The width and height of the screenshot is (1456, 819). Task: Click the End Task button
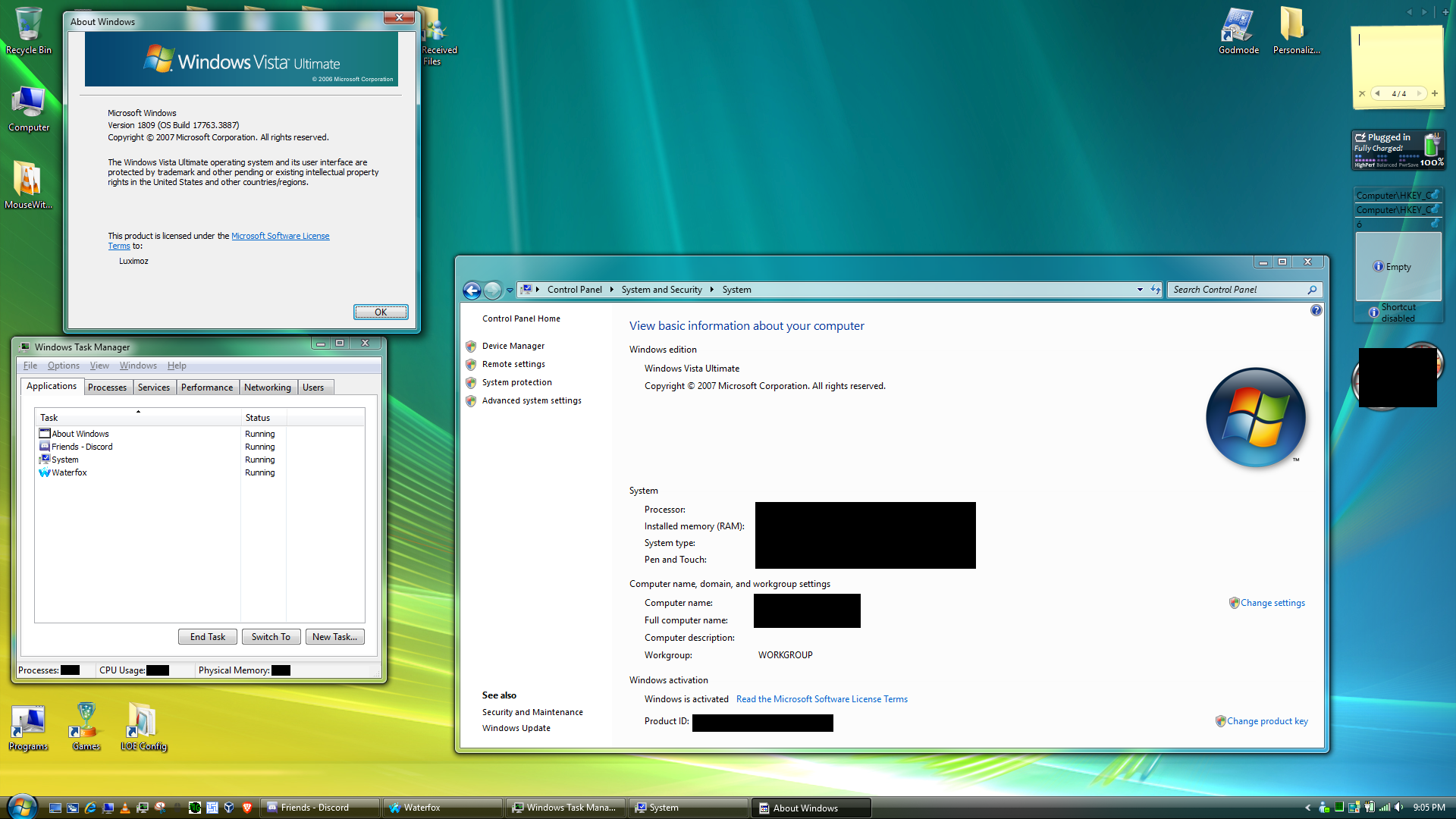click(208, 637)
